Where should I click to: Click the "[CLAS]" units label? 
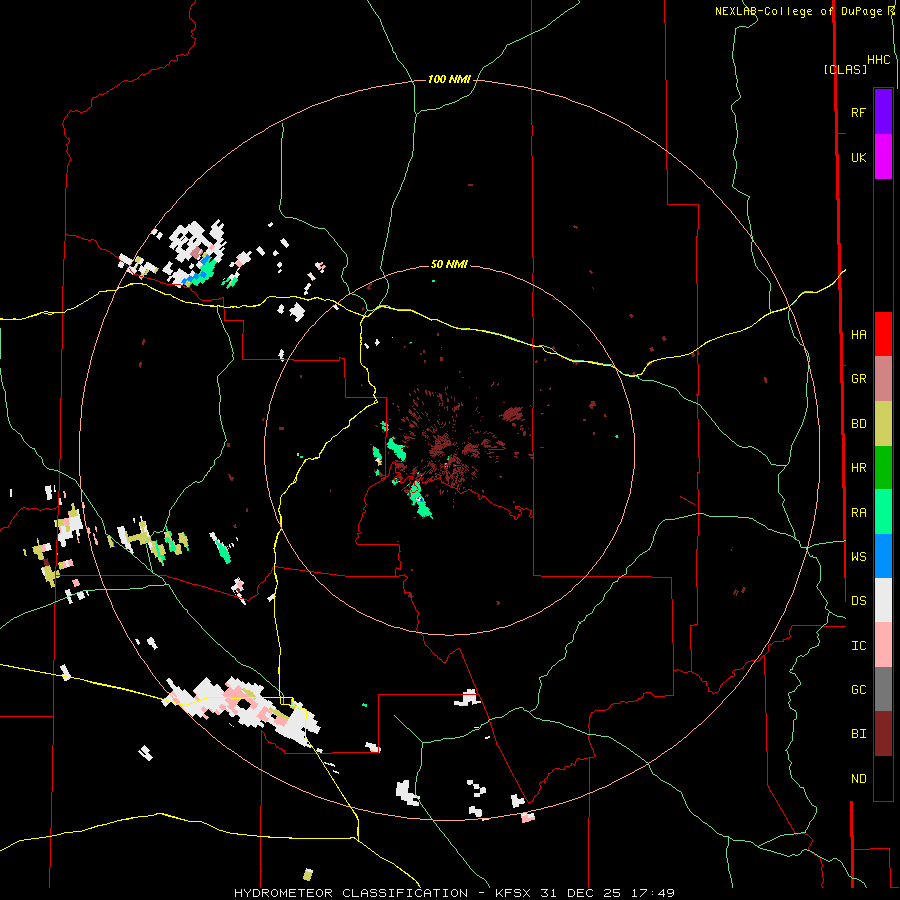[845, 69]
